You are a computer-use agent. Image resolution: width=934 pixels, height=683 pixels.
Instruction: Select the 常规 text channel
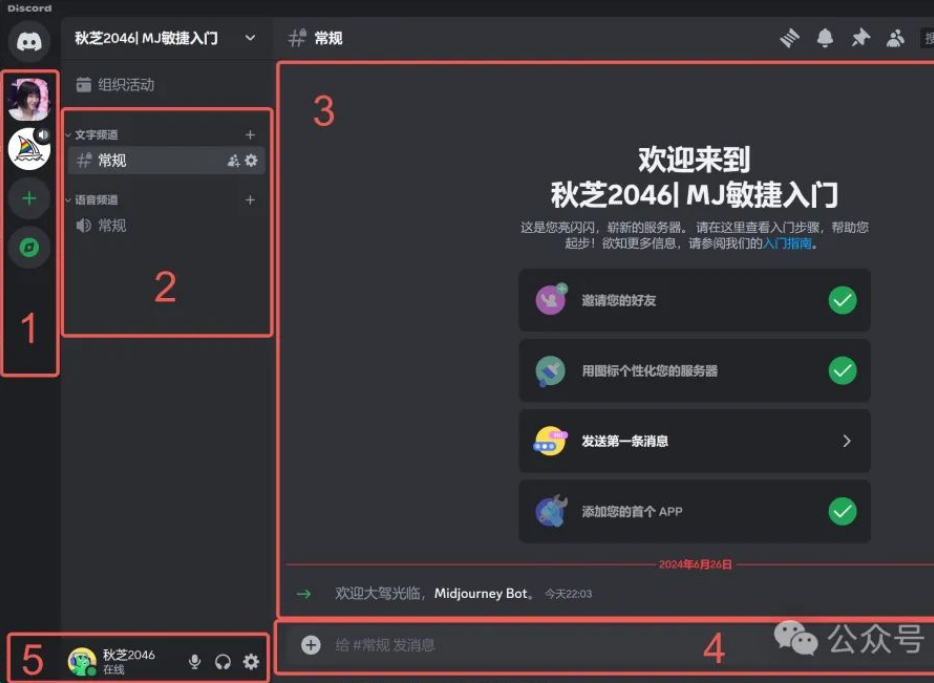point(166,161)
